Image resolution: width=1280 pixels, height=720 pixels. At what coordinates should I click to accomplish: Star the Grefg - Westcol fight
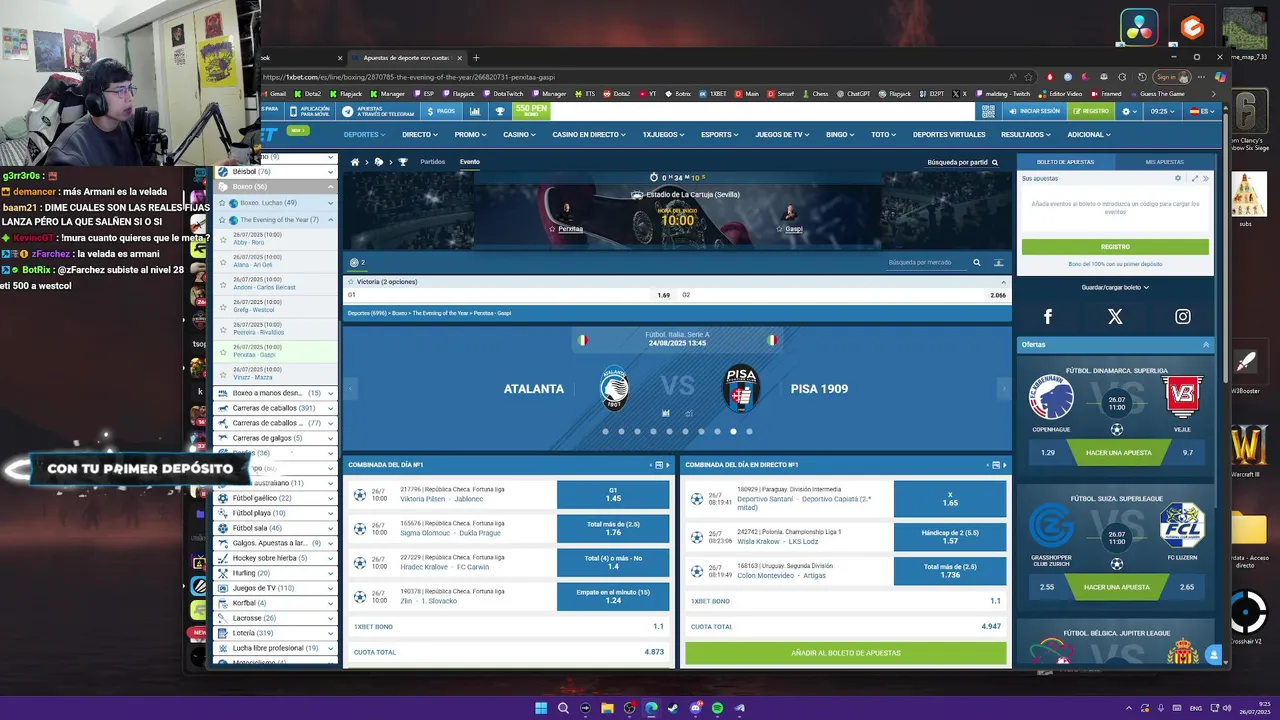pyautogui.click(x=223, y=307)
